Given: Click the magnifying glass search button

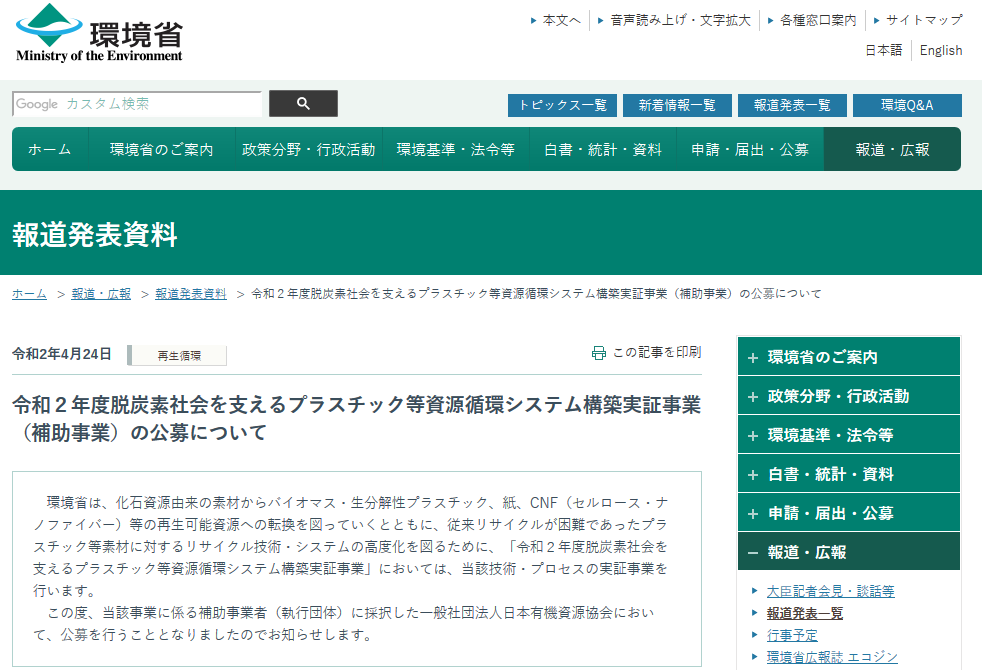Looking at the screenshot, I should 303,104.
